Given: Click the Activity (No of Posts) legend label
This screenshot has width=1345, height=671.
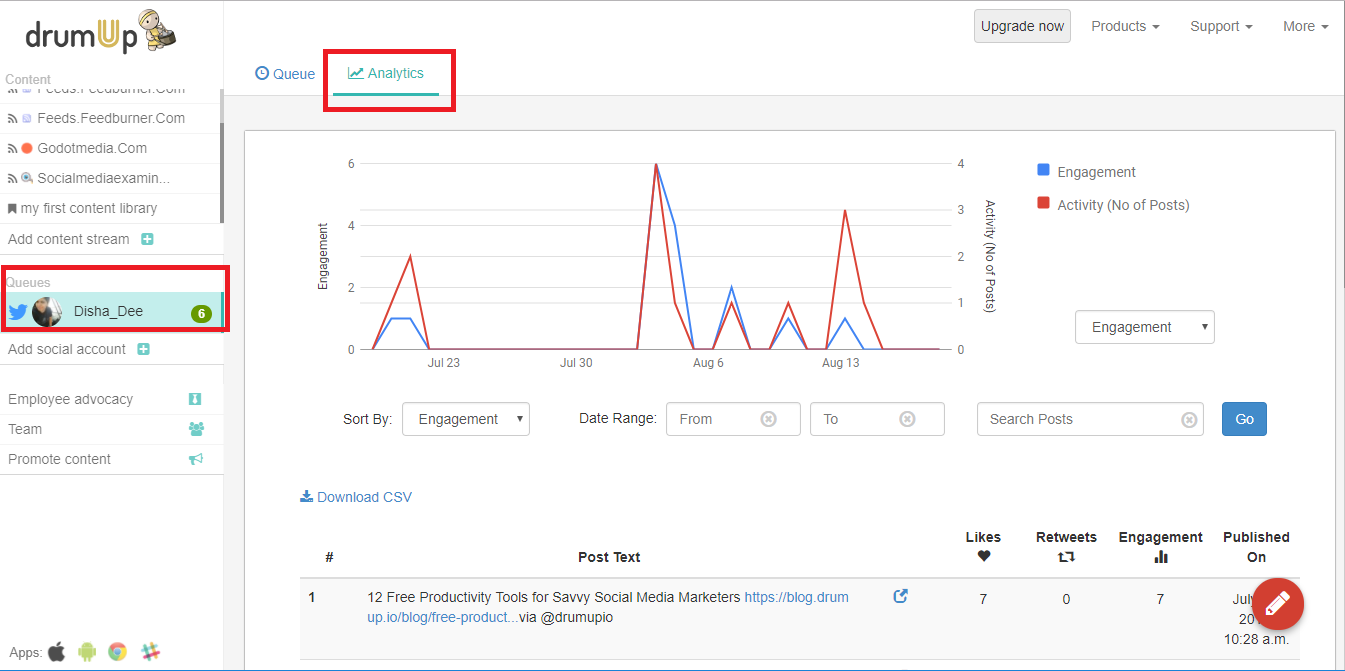Looking at the screenshot, I should coord(1123,205).
